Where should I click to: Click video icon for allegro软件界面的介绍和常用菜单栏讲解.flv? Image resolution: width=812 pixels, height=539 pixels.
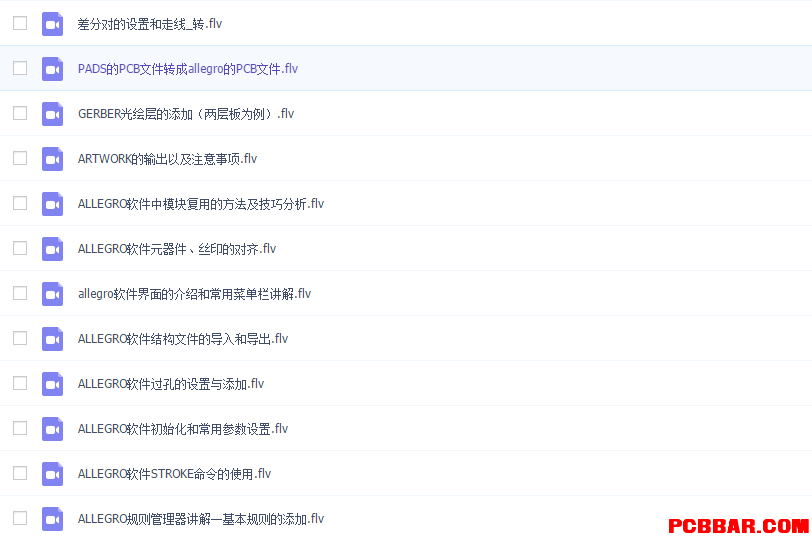click(52, 294)
